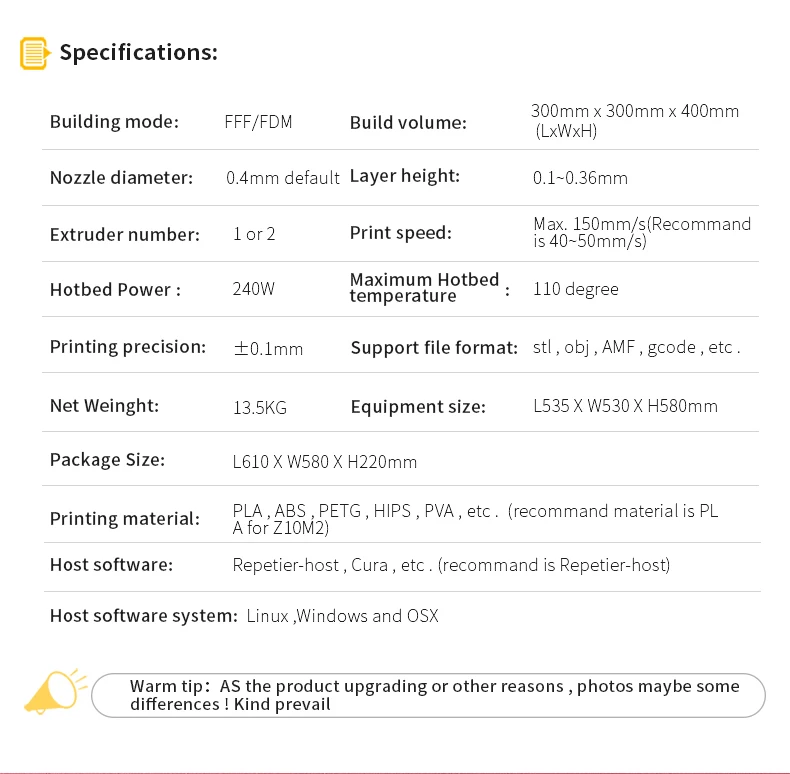Image resolution: width=790 pixels, height=774 pixels.
Task: Click the Extruder number label
Action: point(125,234)
